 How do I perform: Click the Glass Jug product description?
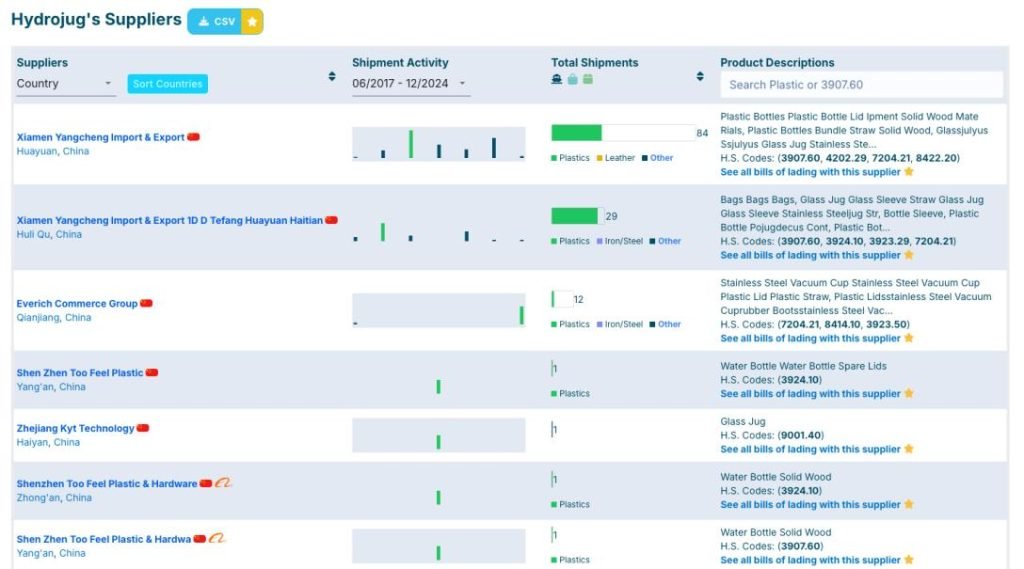pyautogui.click(x=743, y=422)
